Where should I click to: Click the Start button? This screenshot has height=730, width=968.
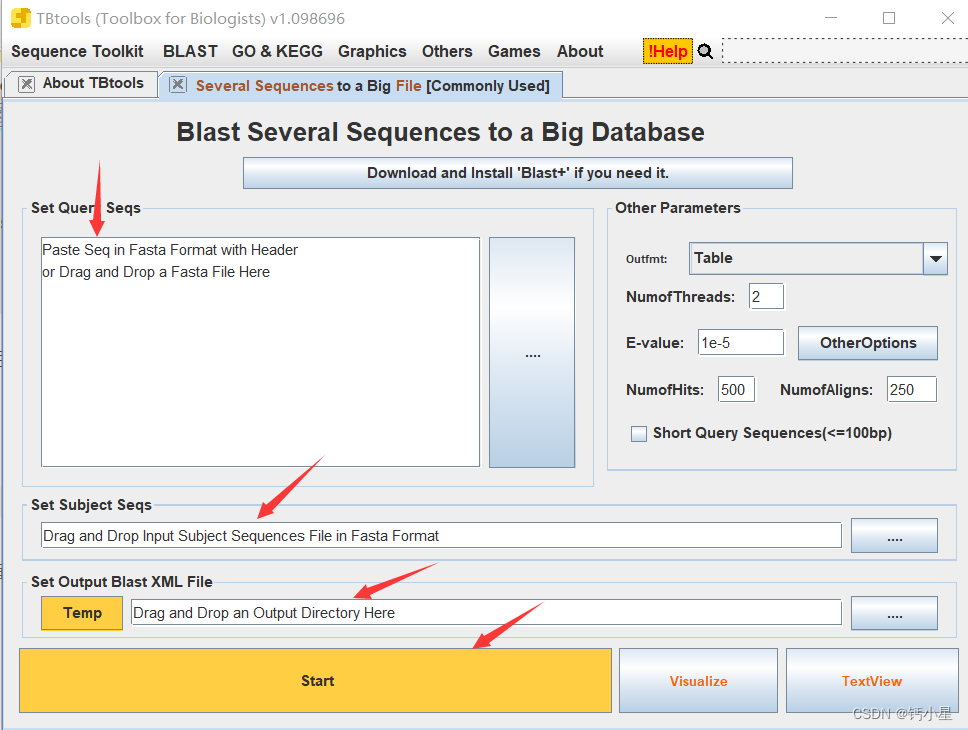(x=315, y=681)
